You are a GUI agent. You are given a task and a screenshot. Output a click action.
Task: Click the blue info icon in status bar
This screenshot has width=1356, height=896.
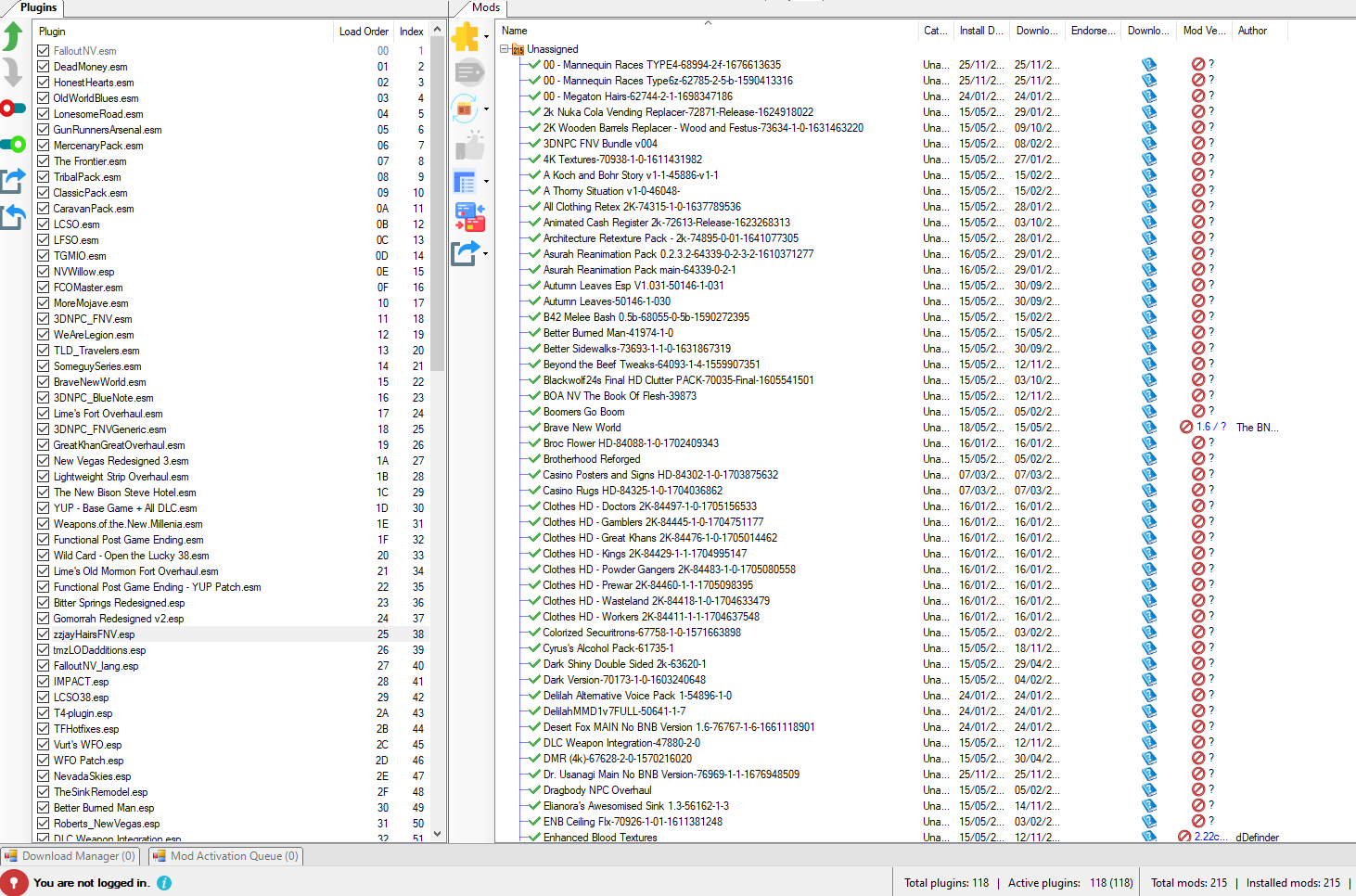coord(164,883)
